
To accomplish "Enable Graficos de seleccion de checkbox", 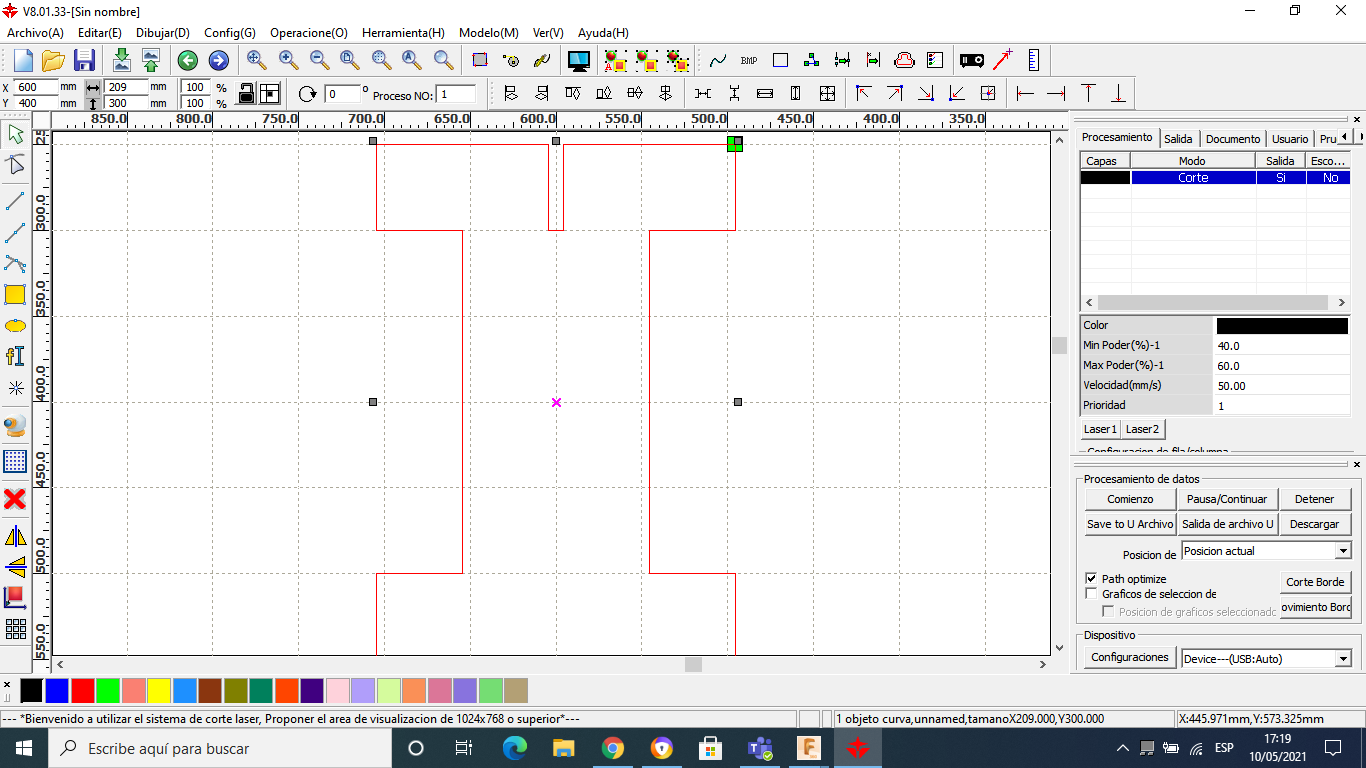I will (1092, 594).
